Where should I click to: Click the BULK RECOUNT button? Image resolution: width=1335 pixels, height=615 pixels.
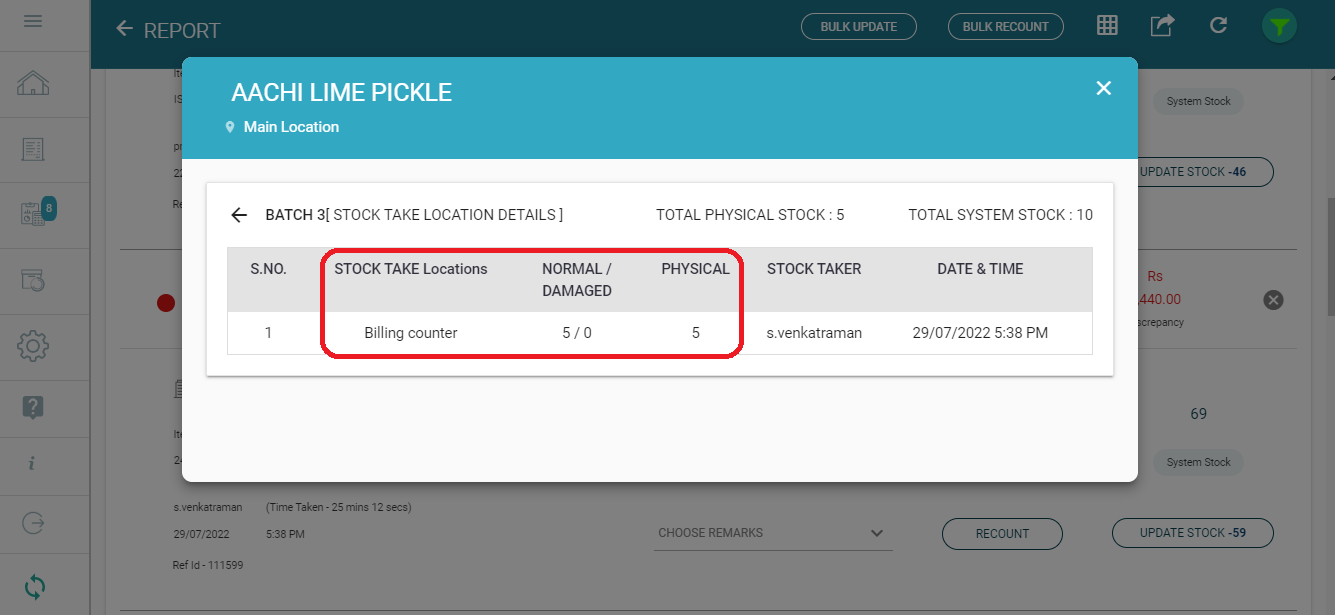pyautogui.click(x=1005, y=27)
